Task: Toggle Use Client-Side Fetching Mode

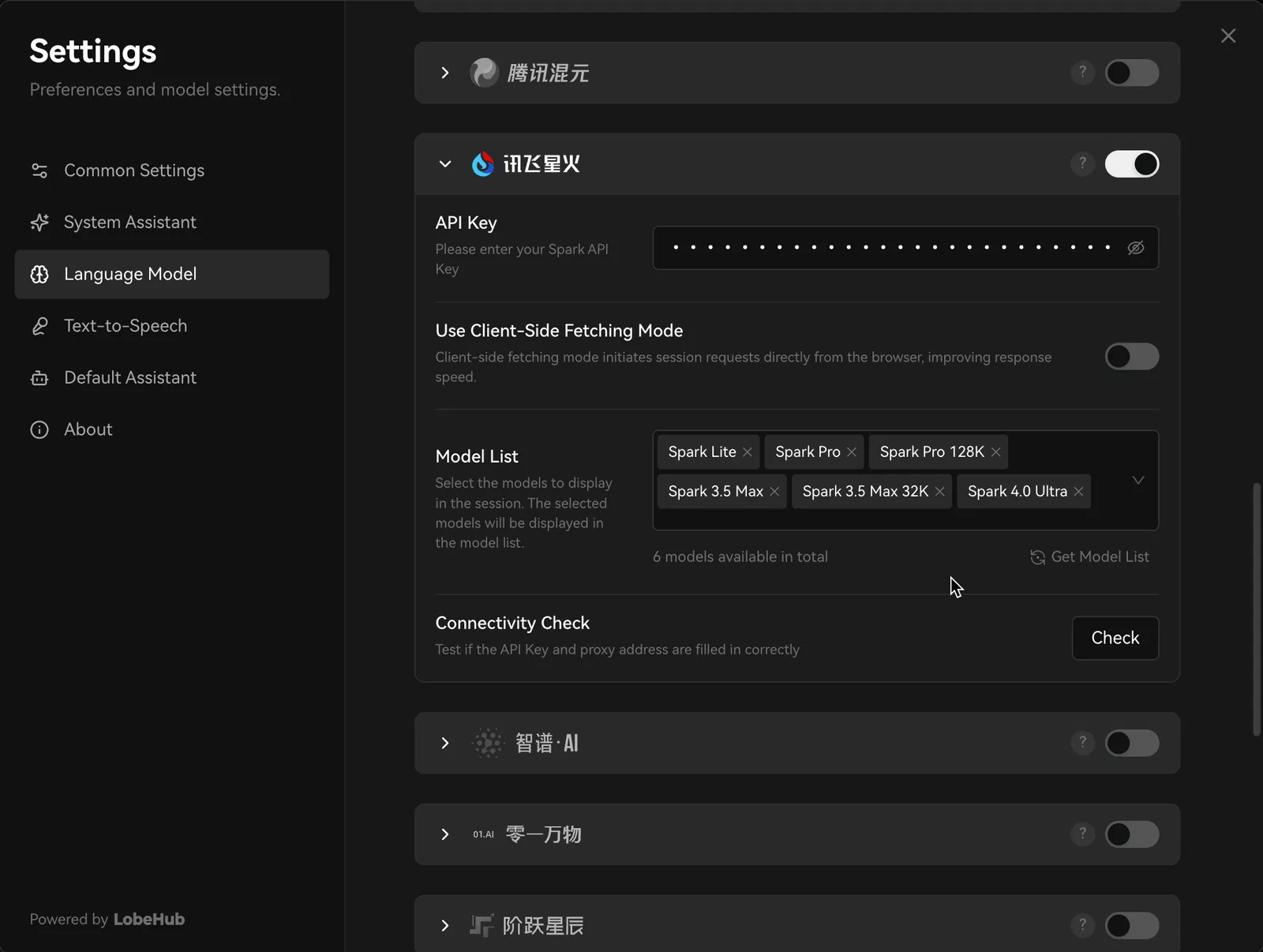Action: click(x=1132, y=356)
